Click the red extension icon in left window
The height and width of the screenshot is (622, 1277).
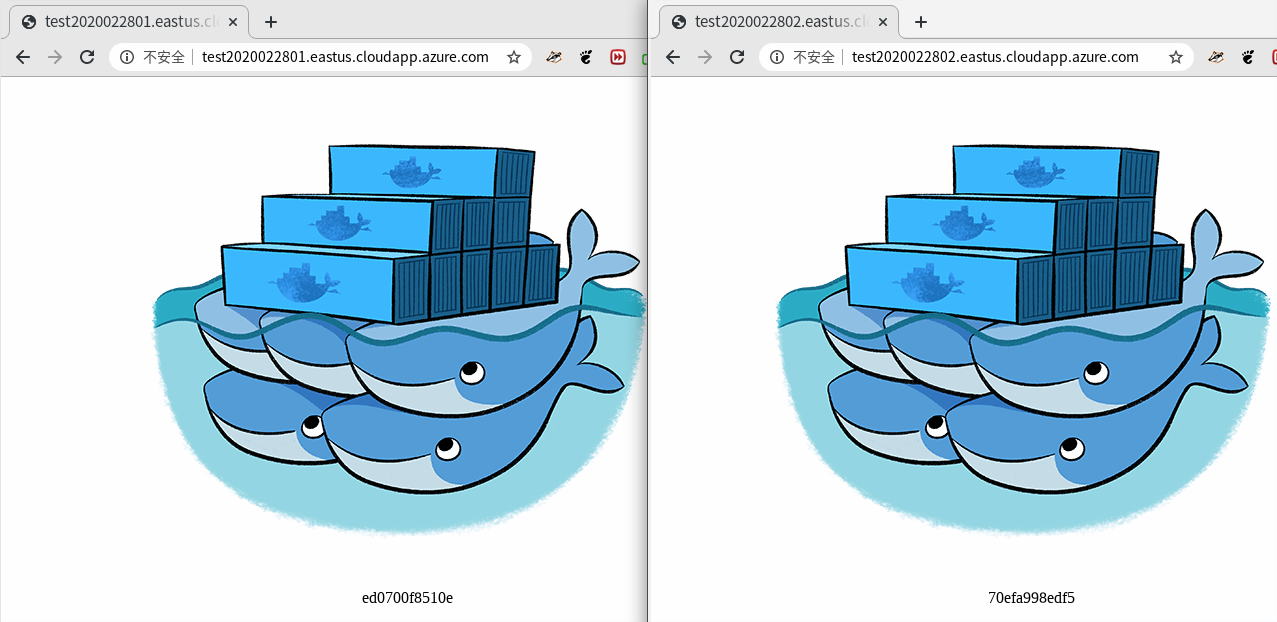(618, 57)
